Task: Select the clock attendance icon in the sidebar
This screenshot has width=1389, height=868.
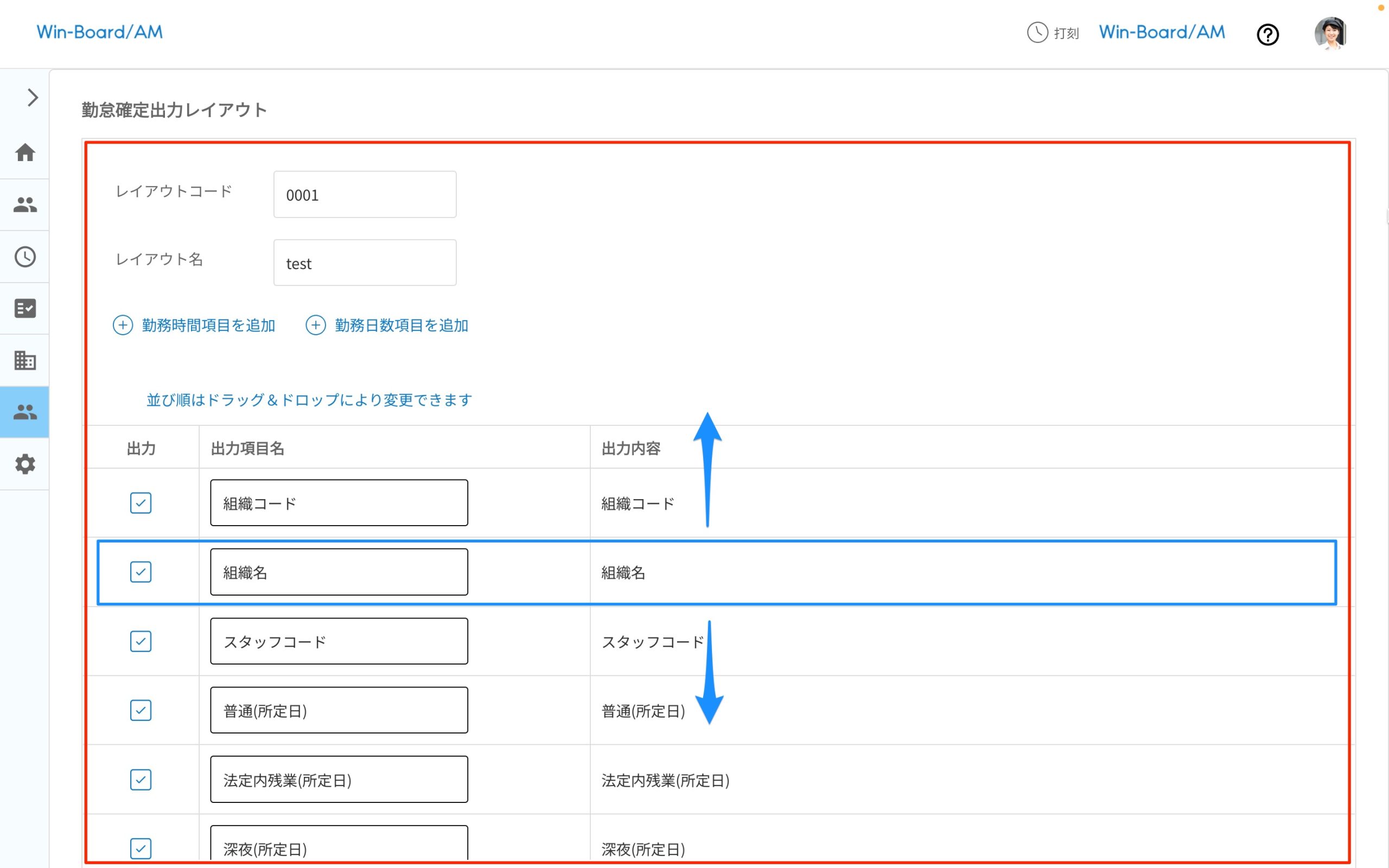Action: (26, 257)
